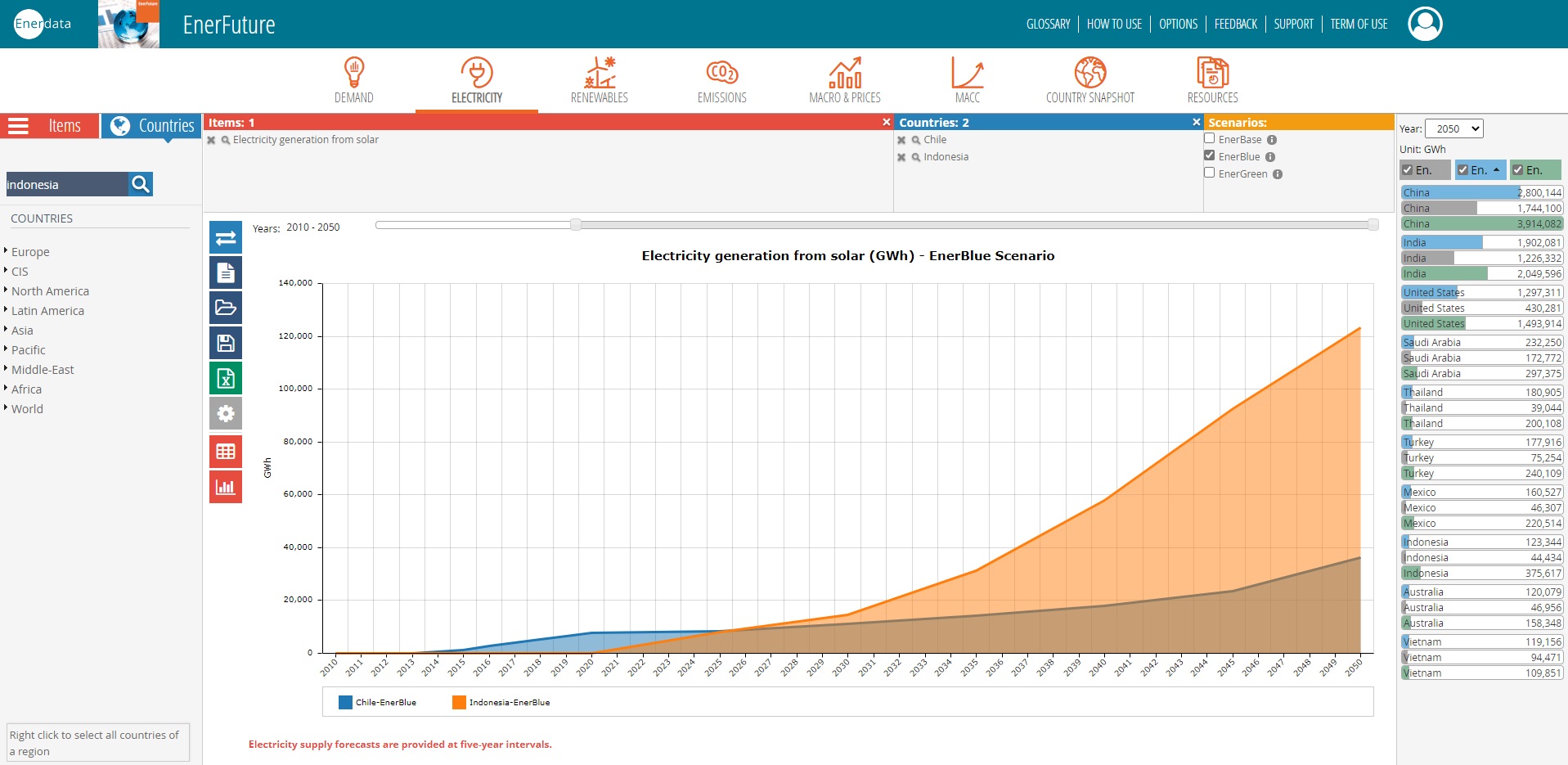This screenshot has width=1568, height=765.
Task: Click the red bar chart view icon
Action: click(226, 487)
